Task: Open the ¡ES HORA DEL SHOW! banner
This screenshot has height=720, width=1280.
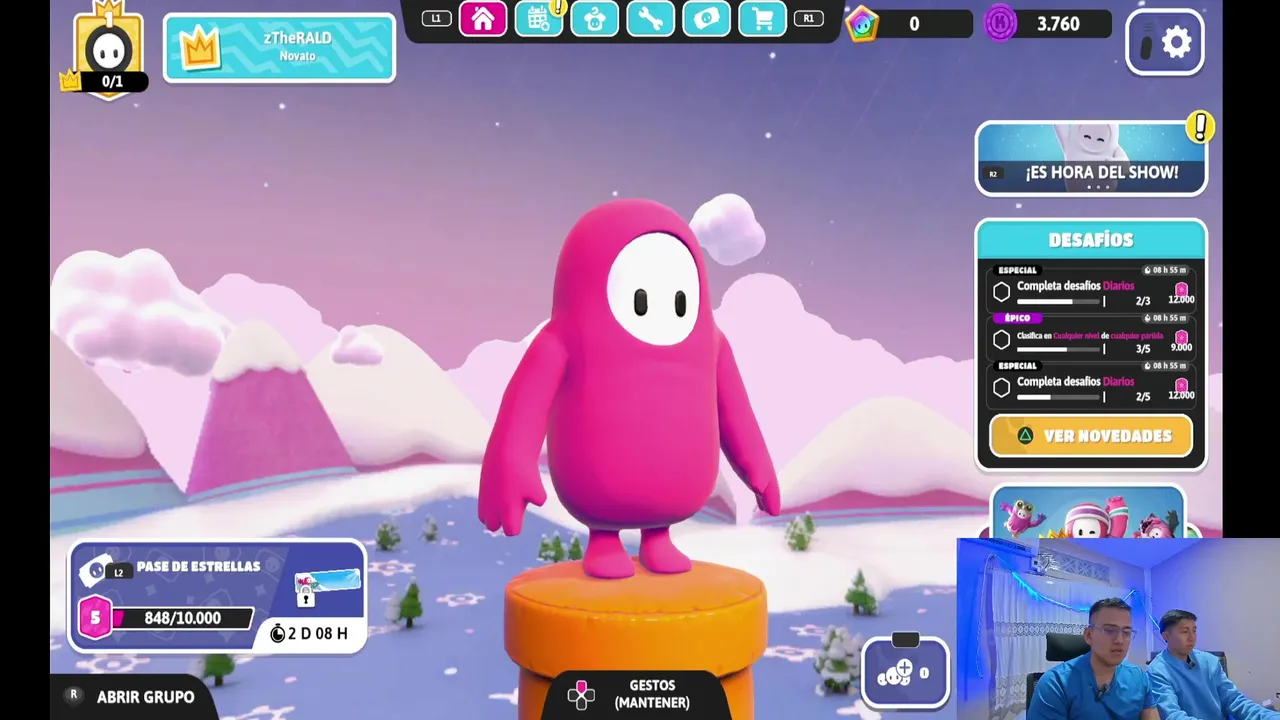Action: click(x=1091, y=158)
